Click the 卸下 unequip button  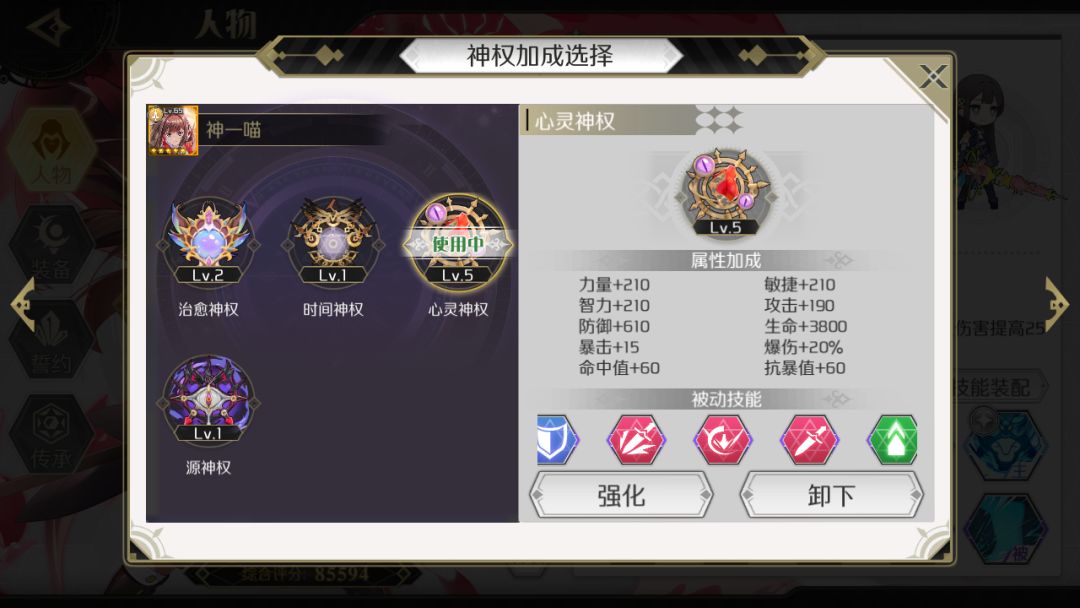[x=831, y=494]
